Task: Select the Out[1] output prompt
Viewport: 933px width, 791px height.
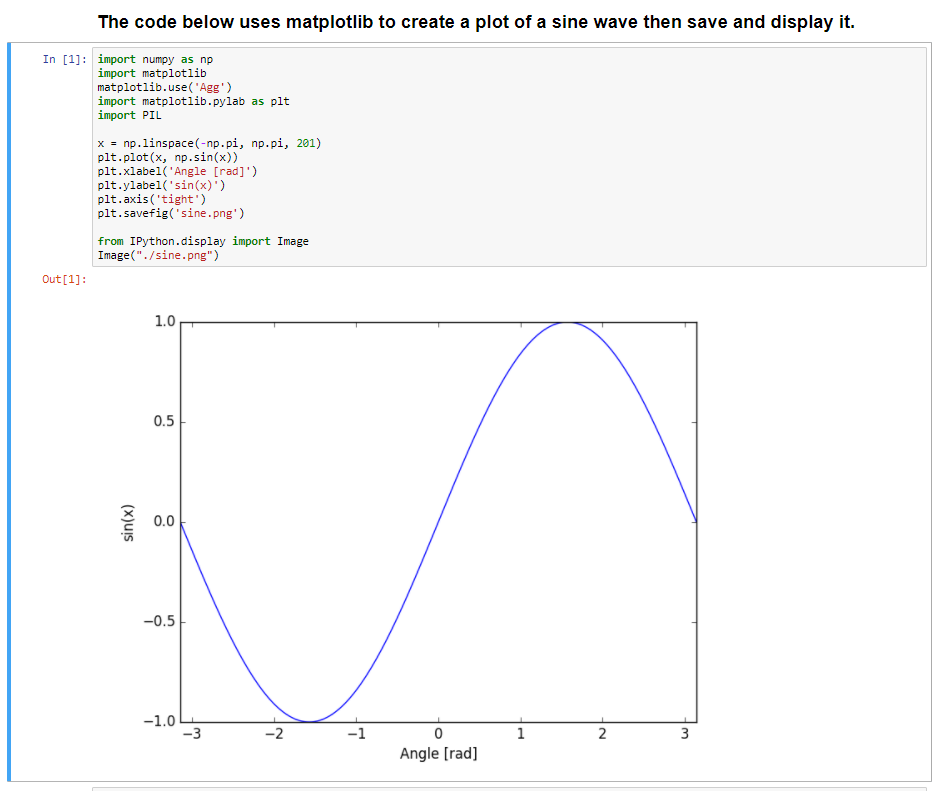Action: point(64,279)
